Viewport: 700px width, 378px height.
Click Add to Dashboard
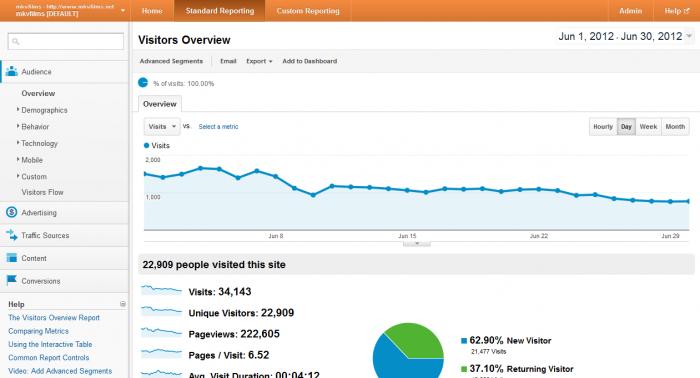[x=310, y=61]
